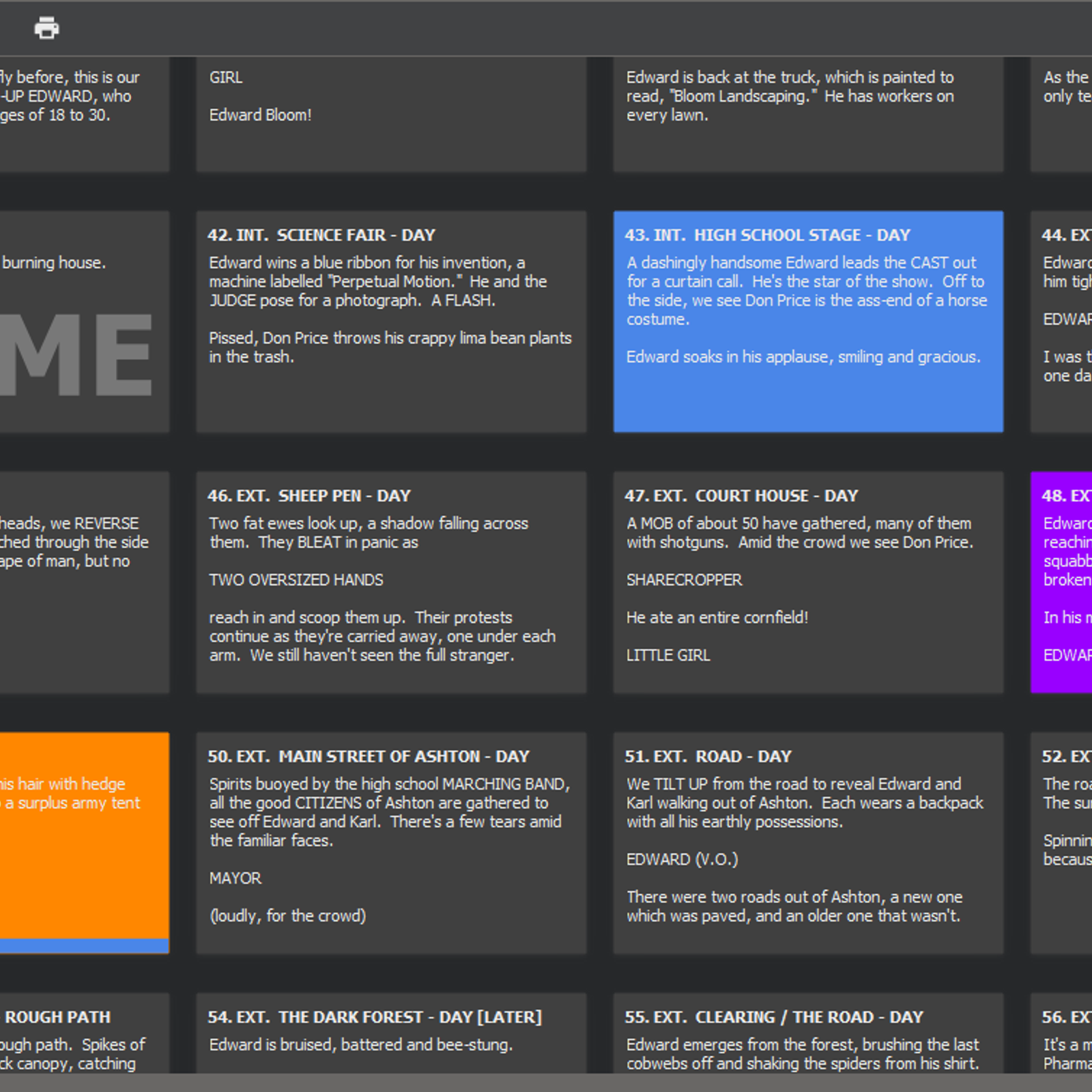
Task: Click the ROUGH PATH scene card
Action: tap(85, 1033)
